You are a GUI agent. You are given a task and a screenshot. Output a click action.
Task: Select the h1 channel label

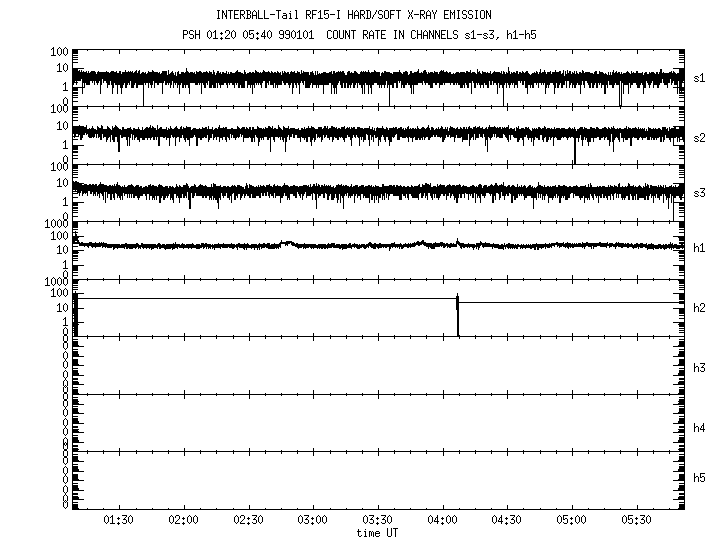[x=699, y=250]
